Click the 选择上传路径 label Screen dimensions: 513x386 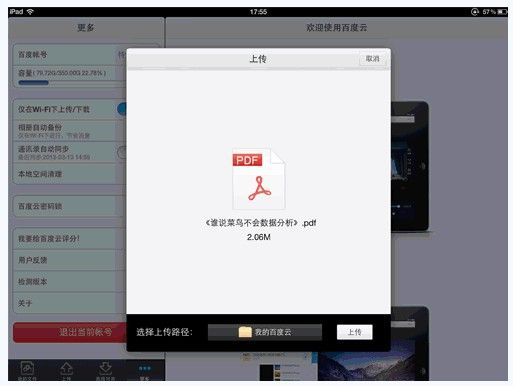click(x=164, y=332)
